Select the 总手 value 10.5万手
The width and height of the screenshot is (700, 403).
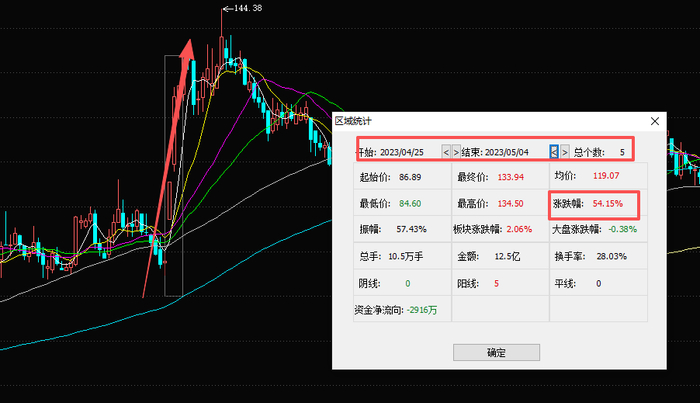405,256
